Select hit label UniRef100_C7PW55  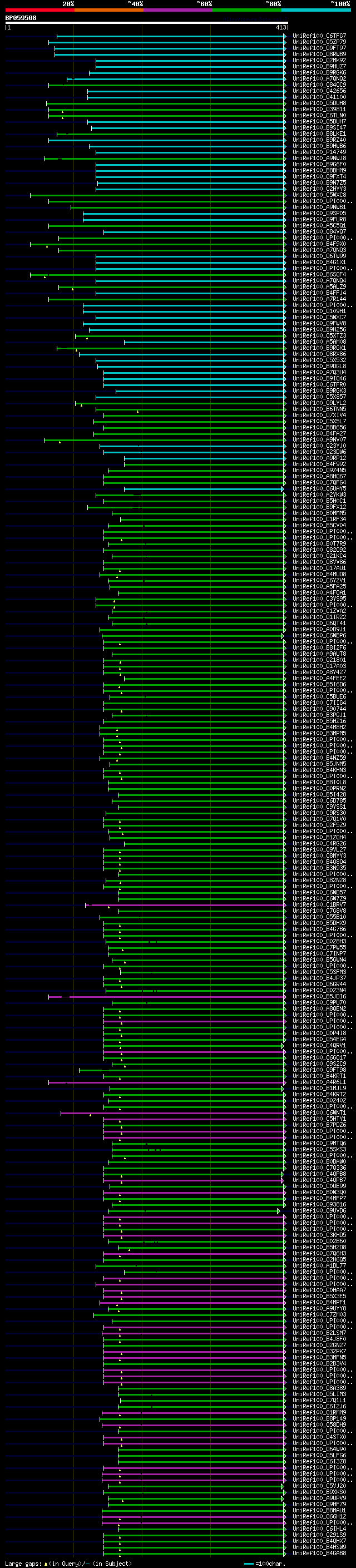[319, 947]
